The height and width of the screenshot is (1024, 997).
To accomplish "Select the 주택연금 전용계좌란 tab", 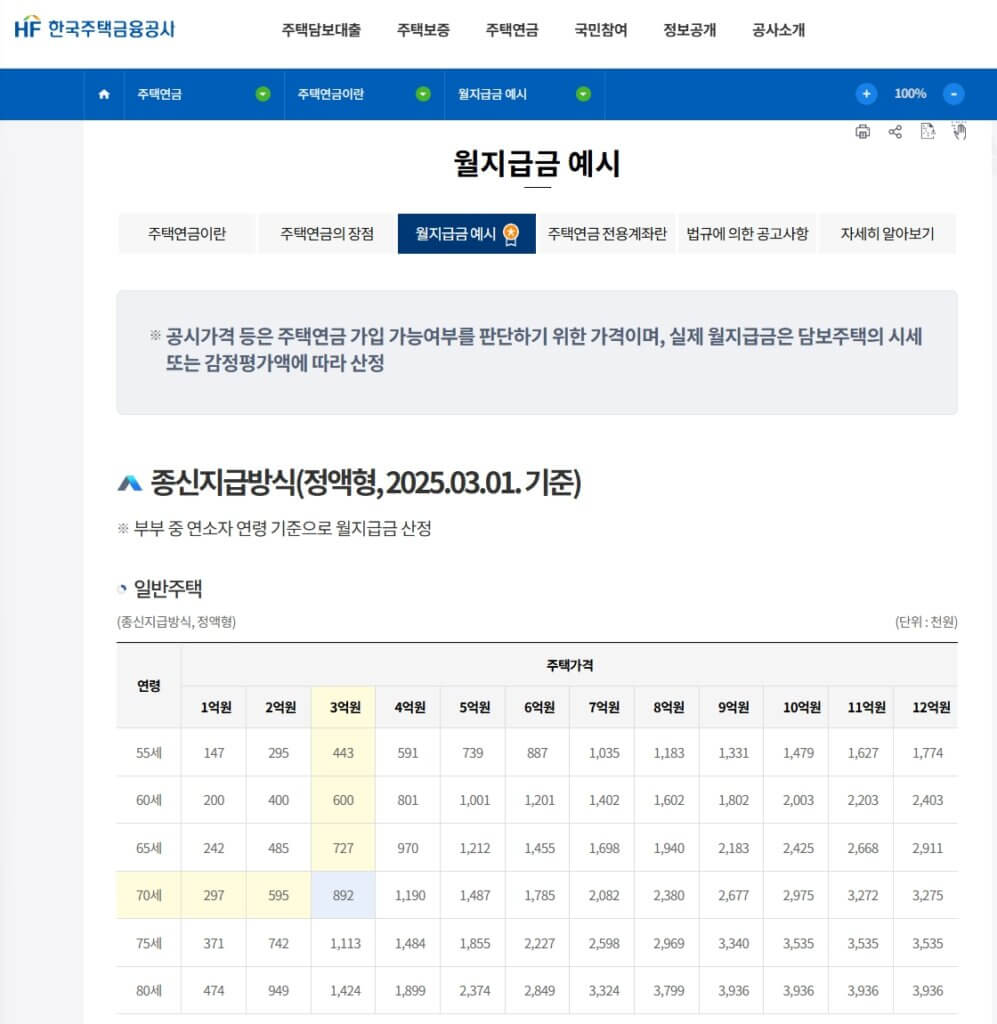I will [608, 233].
